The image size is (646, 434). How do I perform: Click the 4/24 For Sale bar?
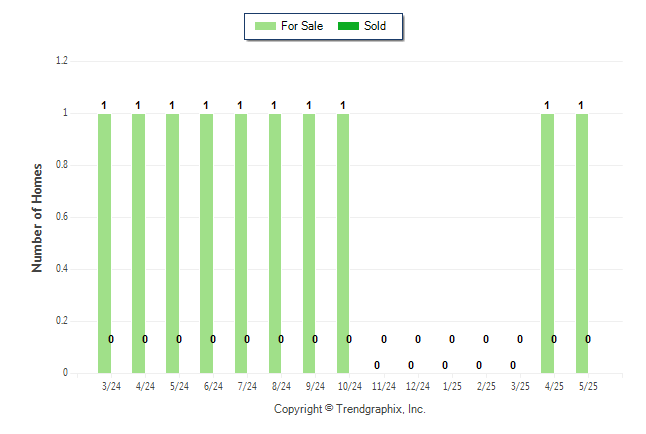click(138, 244)
